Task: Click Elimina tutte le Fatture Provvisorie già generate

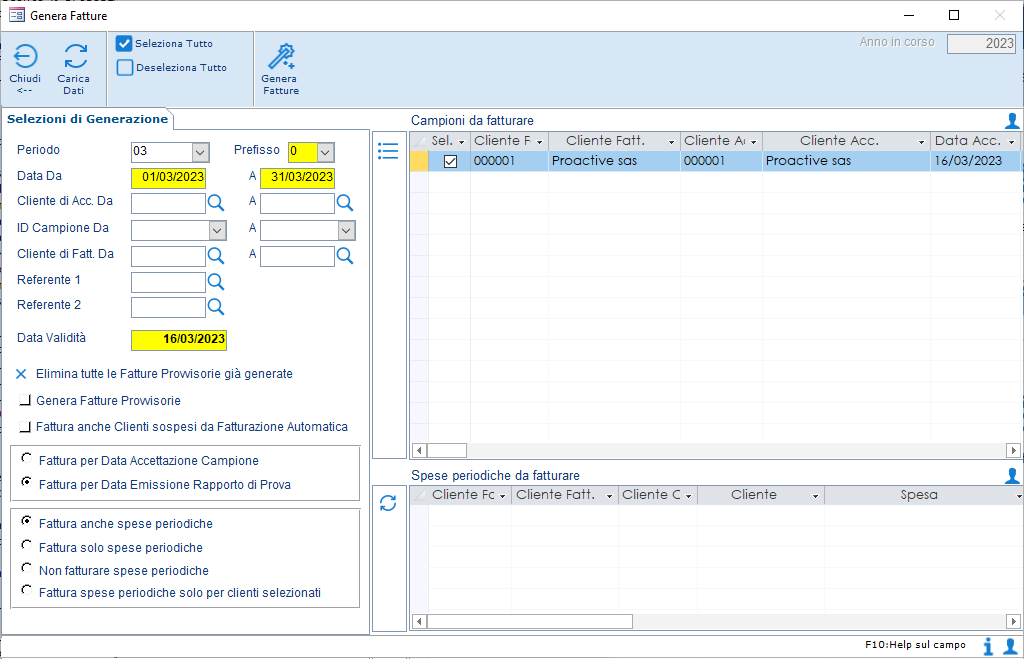Action: click(x=164, y=374)
